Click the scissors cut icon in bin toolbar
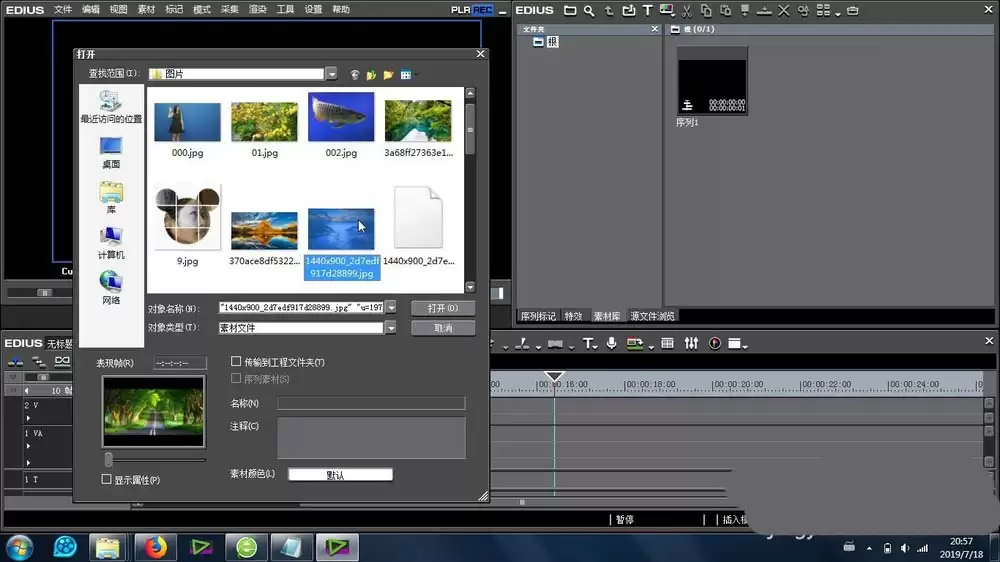 pyautogui.click(x=687, y=10)
